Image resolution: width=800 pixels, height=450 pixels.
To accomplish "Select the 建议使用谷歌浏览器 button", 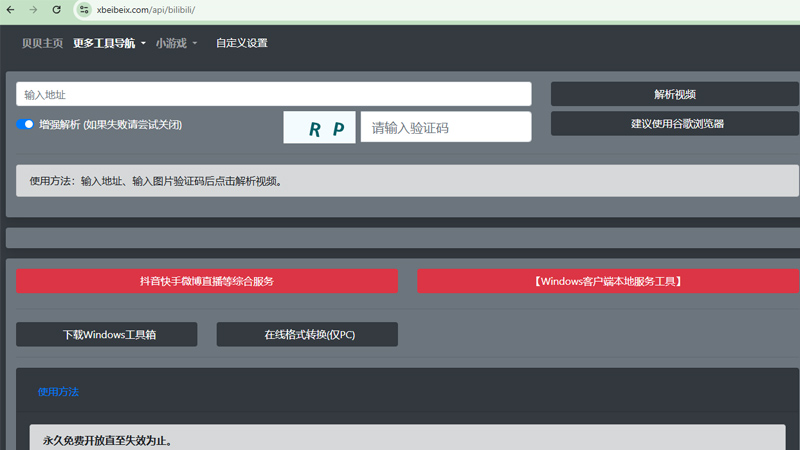I will coord(675,124).
